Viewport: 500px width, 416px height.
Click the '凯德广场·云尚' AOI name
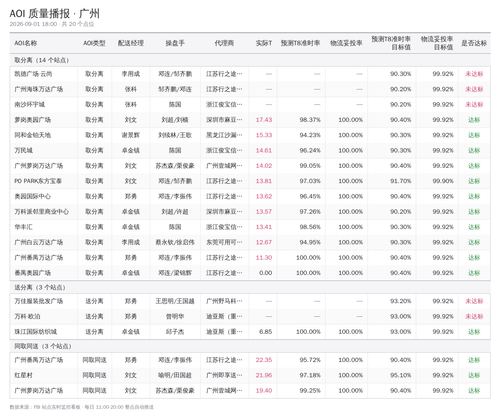click(x=33, y=74)
